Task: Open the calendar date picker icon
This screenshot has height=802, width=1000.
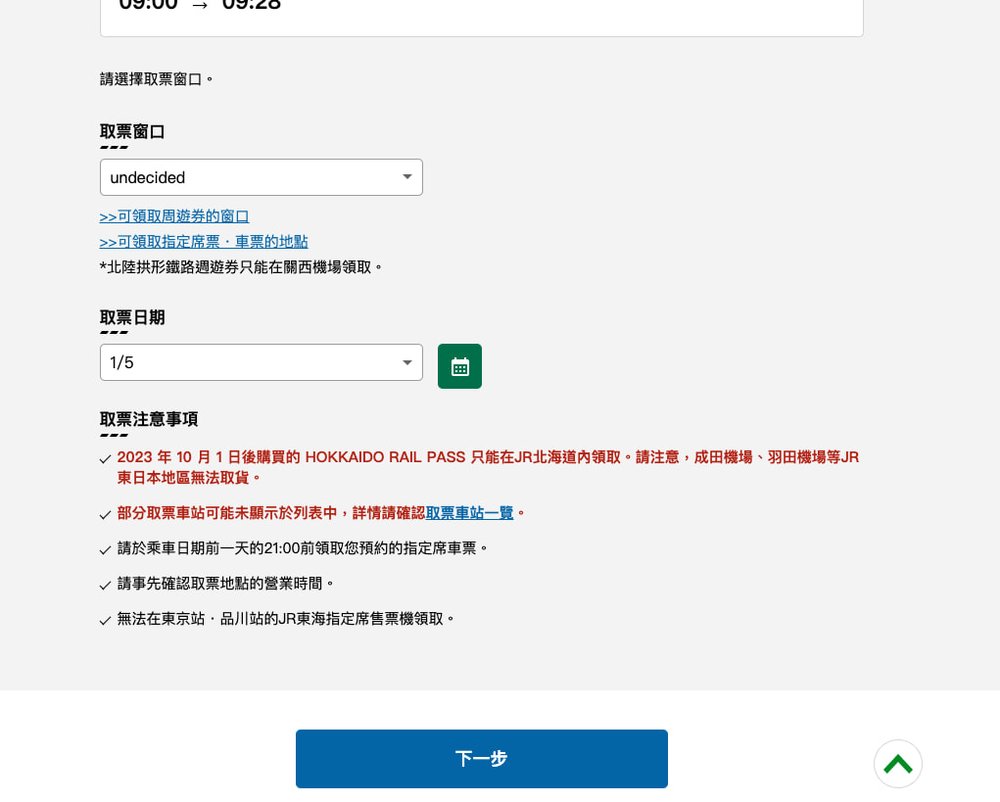Action: pyautogui.click(x=459, y=366)
